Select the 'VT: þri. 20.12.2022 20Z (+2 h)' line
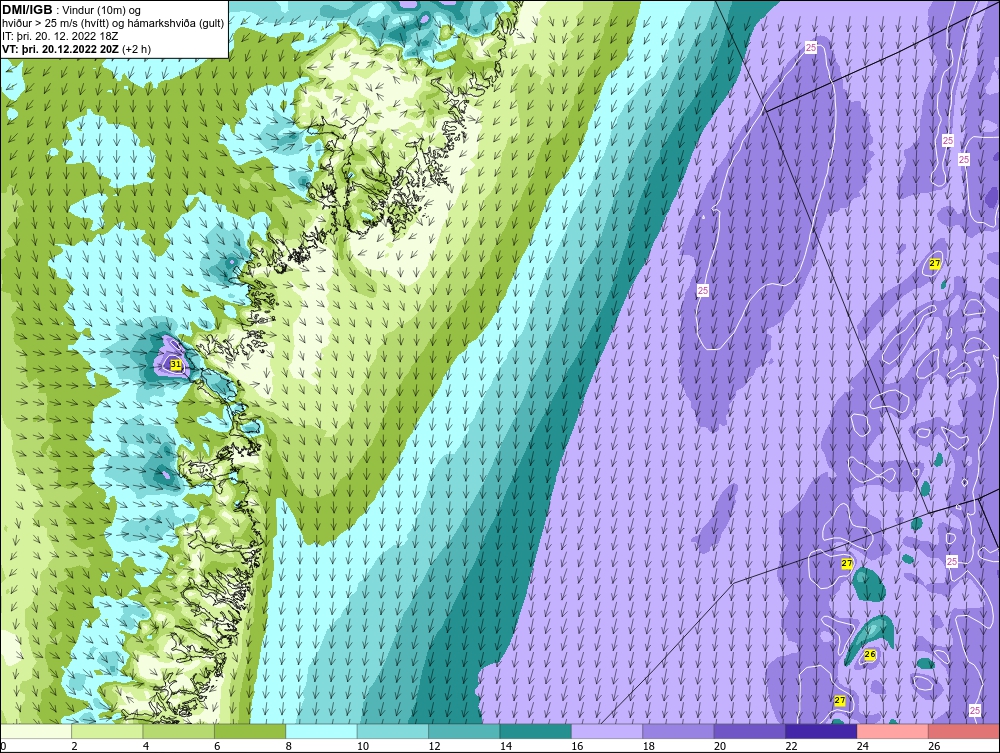Image resolution: width=1000 pixels, height=753 pixels. click(77, 49)
